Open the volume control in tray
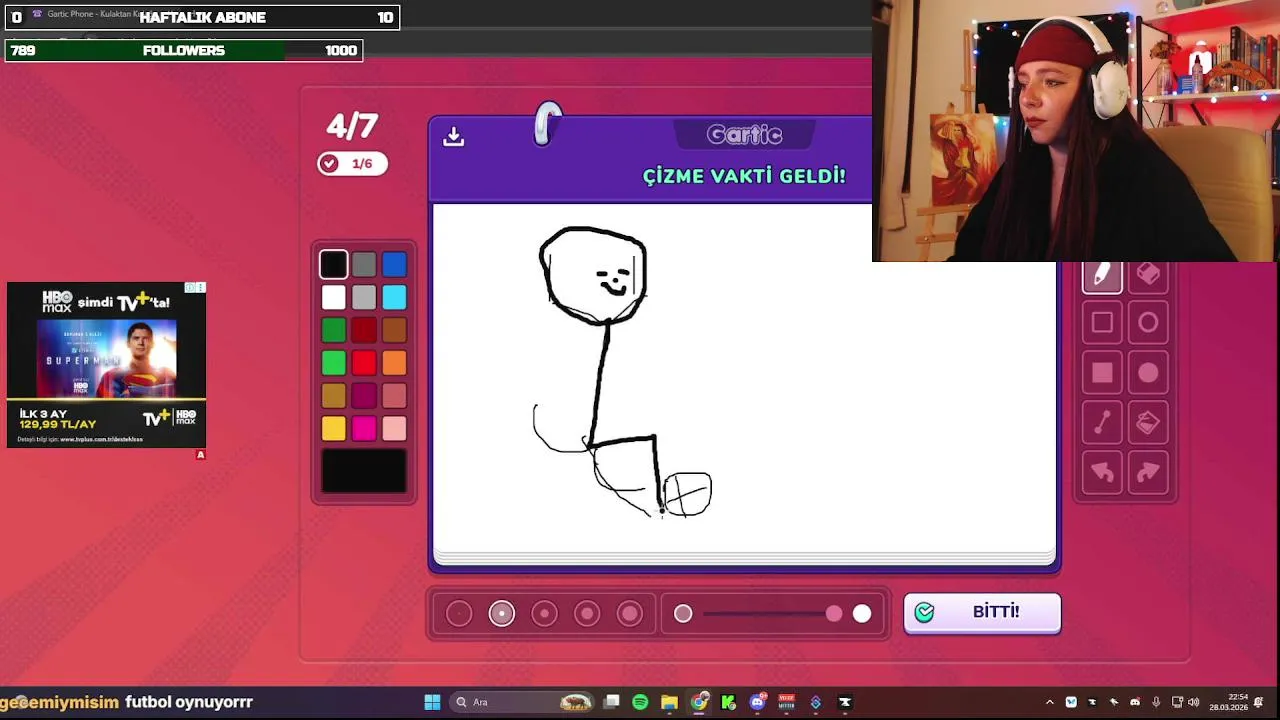 pos(1193,702)
